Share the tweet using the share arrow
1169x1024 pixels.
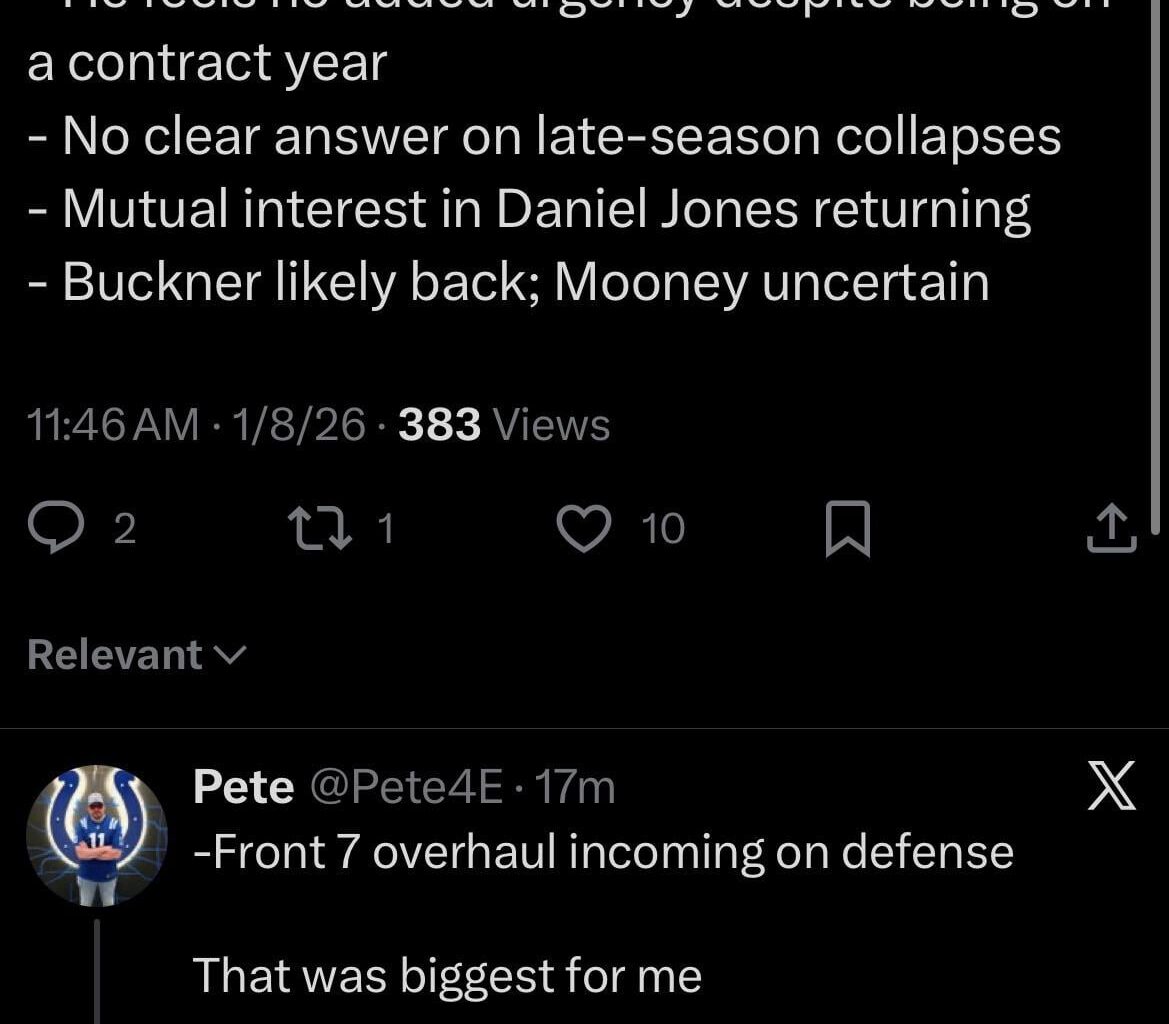(1110, 527)
